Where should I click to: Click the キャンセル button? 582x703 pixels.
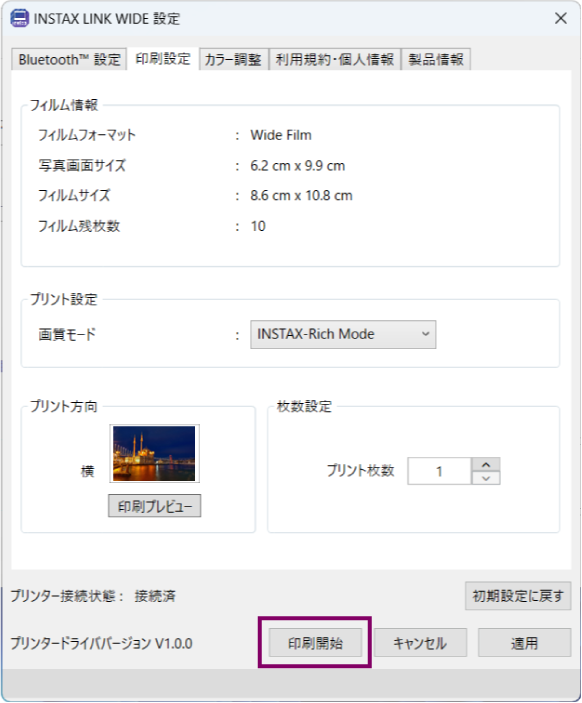[420, 643]
